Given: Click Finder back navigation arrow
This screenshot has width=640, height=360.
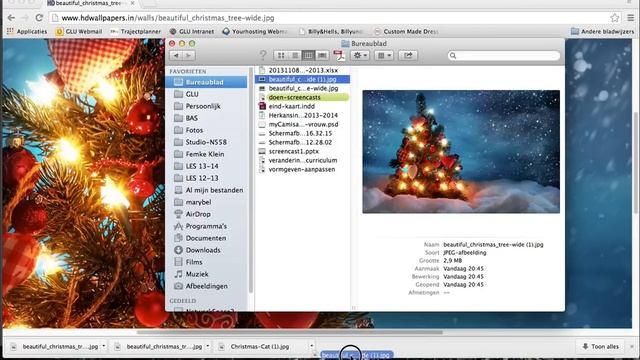Looking at the screenshot, I should click(x=176, y=56).
